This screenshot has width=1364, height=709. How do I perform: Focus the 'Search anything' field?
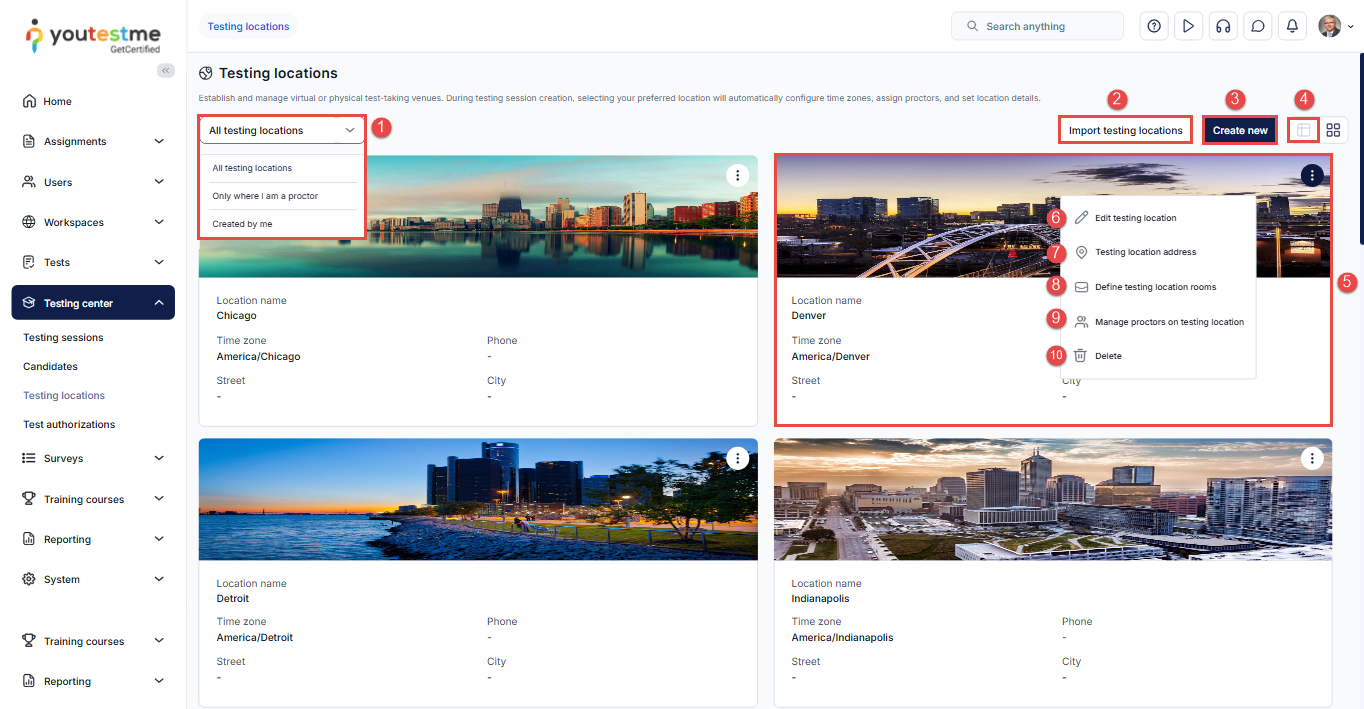1037,27
